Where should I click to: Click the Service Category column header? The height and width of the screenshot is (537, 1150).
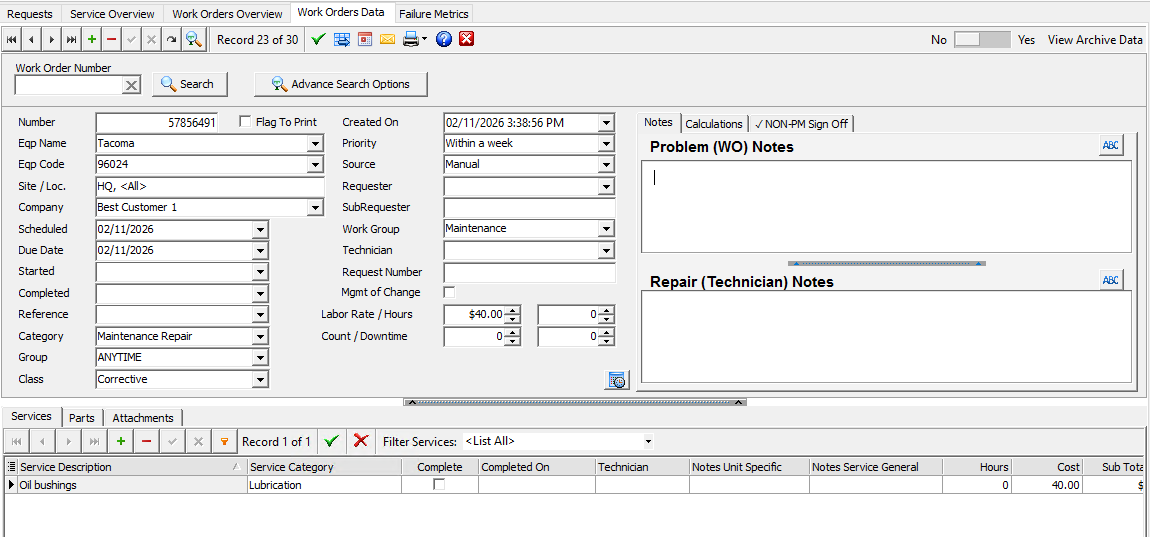coord(324,467)
